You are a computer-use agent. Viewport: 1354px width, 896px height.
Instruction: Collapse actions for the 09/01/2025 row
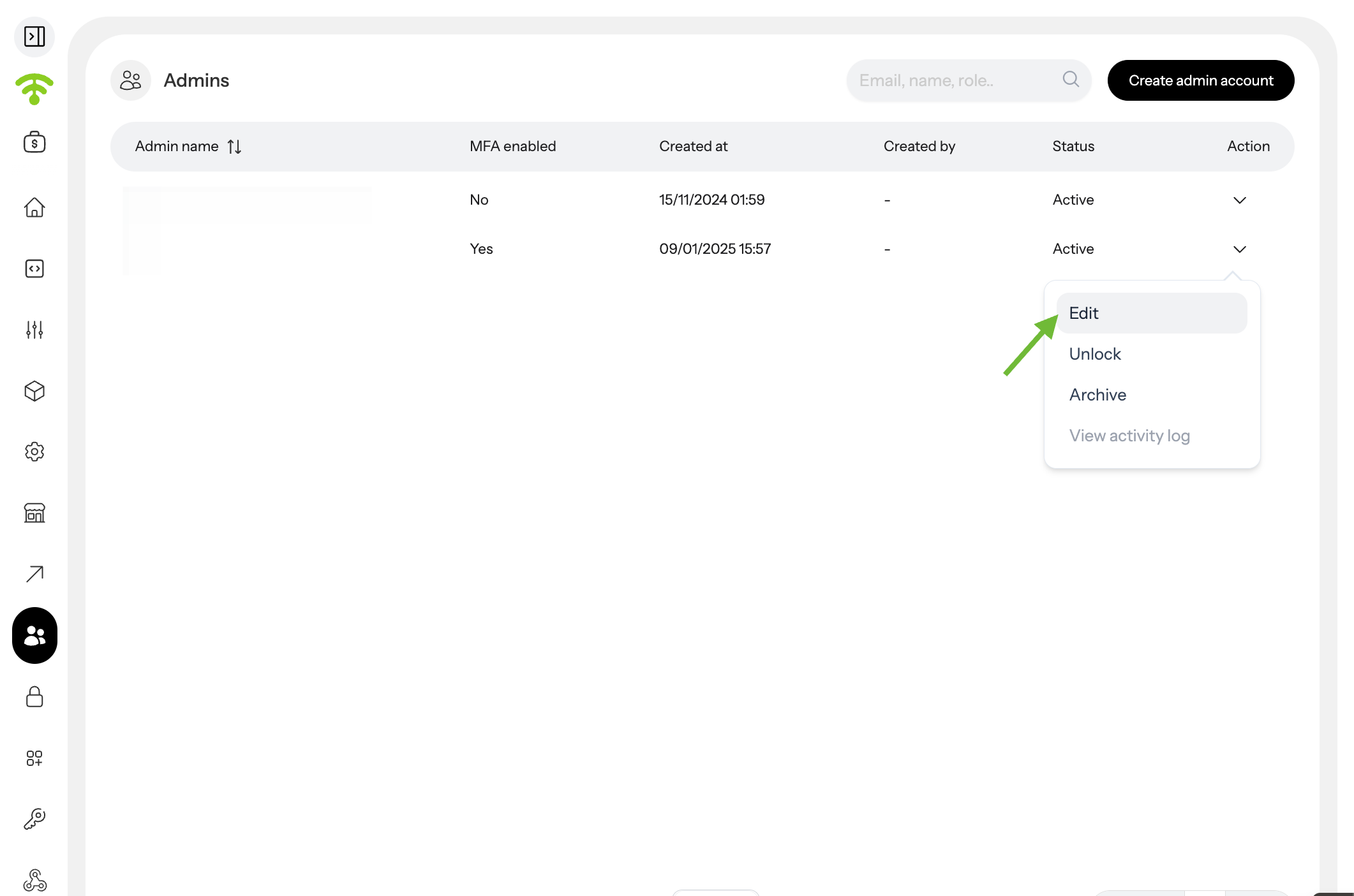pos(1239,249)
